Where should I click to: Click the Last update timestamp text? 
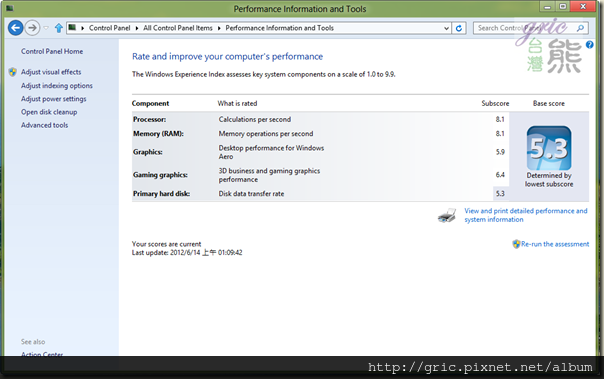point(187,253)
